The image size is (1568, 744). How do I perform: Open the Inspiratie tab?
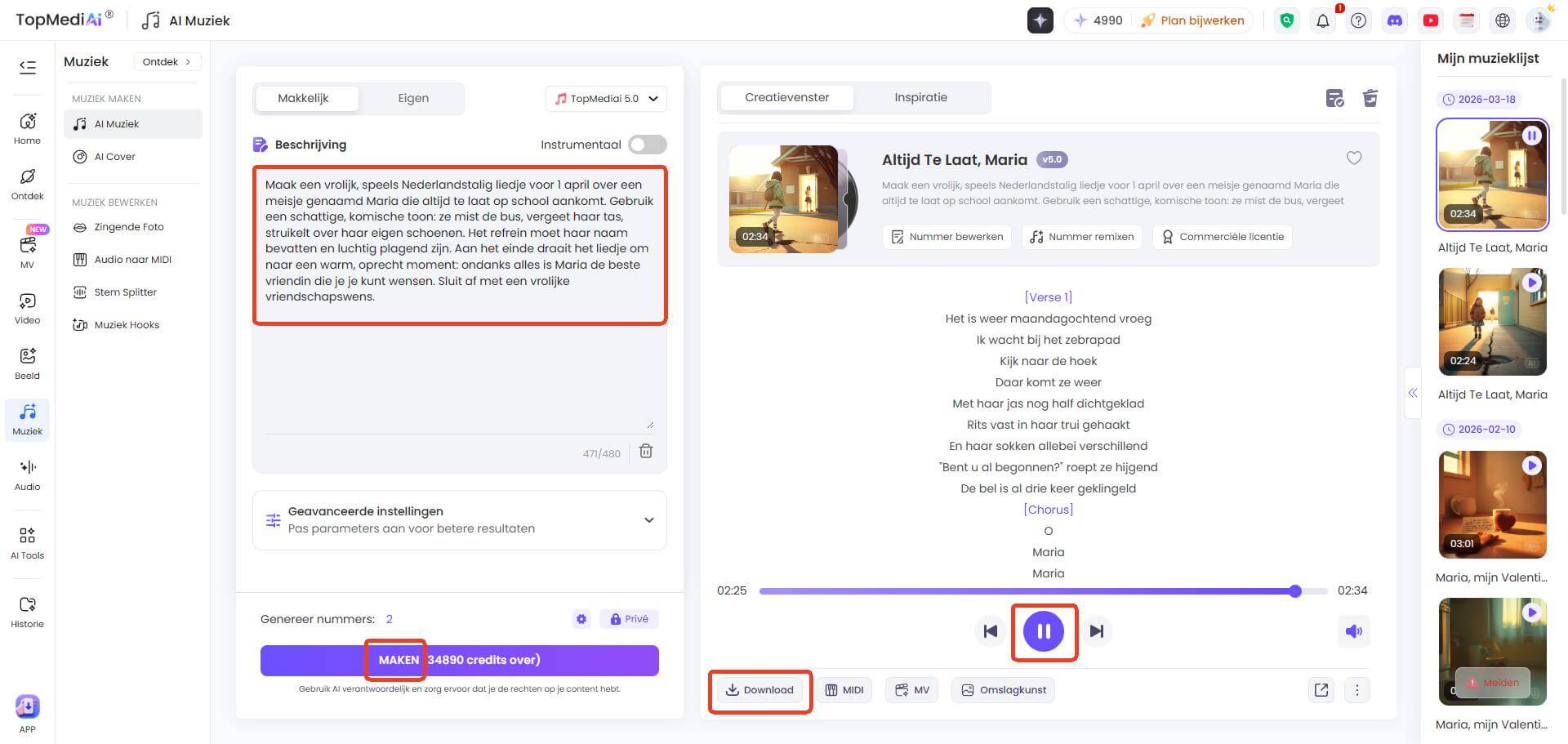920,96
